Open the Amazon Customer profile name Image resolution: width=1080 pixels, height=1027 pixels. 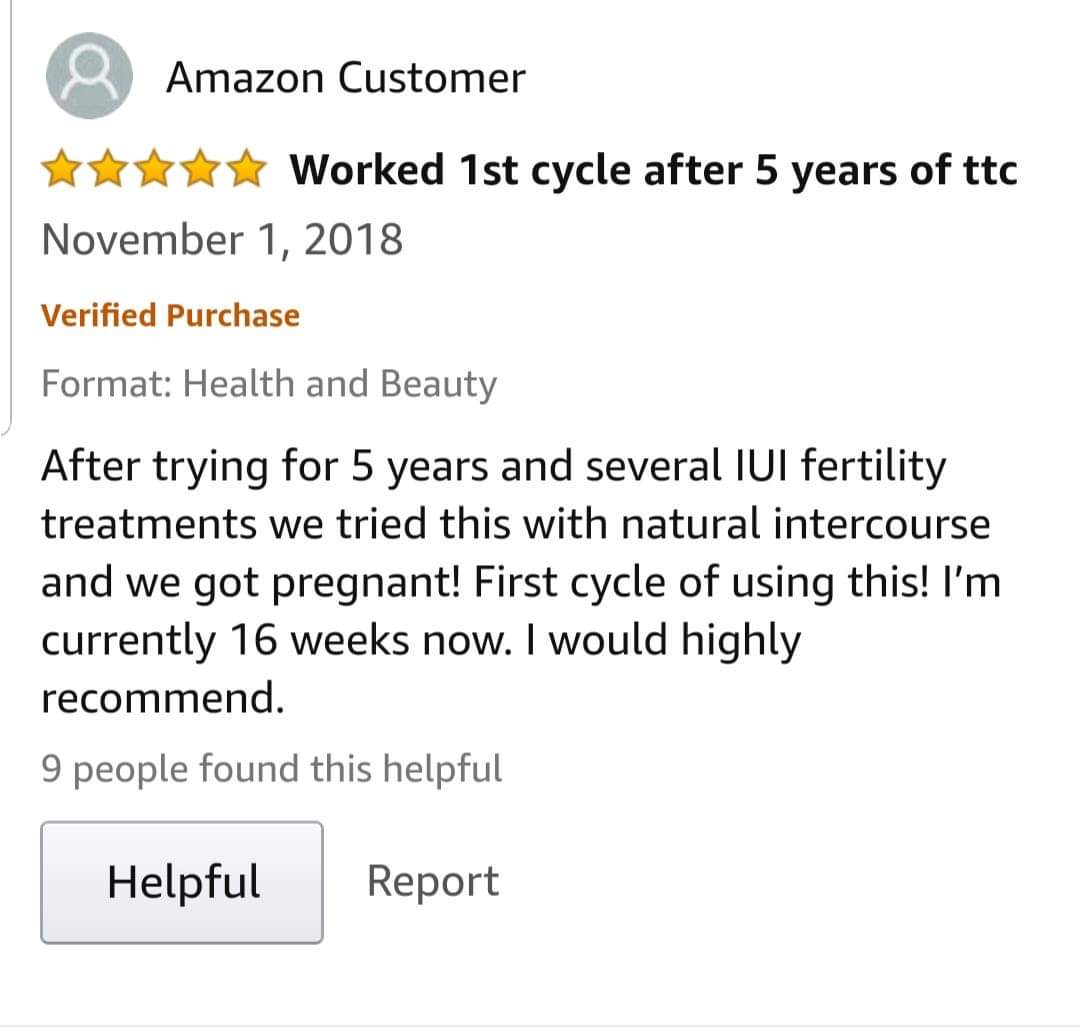[x=345, y=78]
